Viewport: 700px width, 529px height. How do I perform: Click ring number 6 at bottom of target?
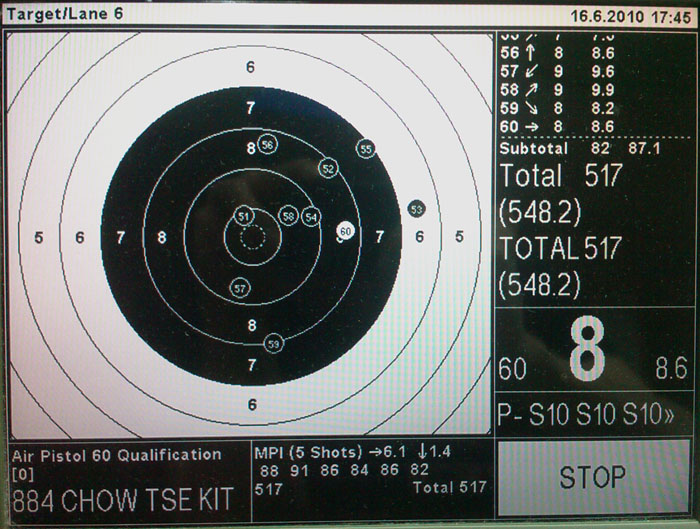point(252,404)
